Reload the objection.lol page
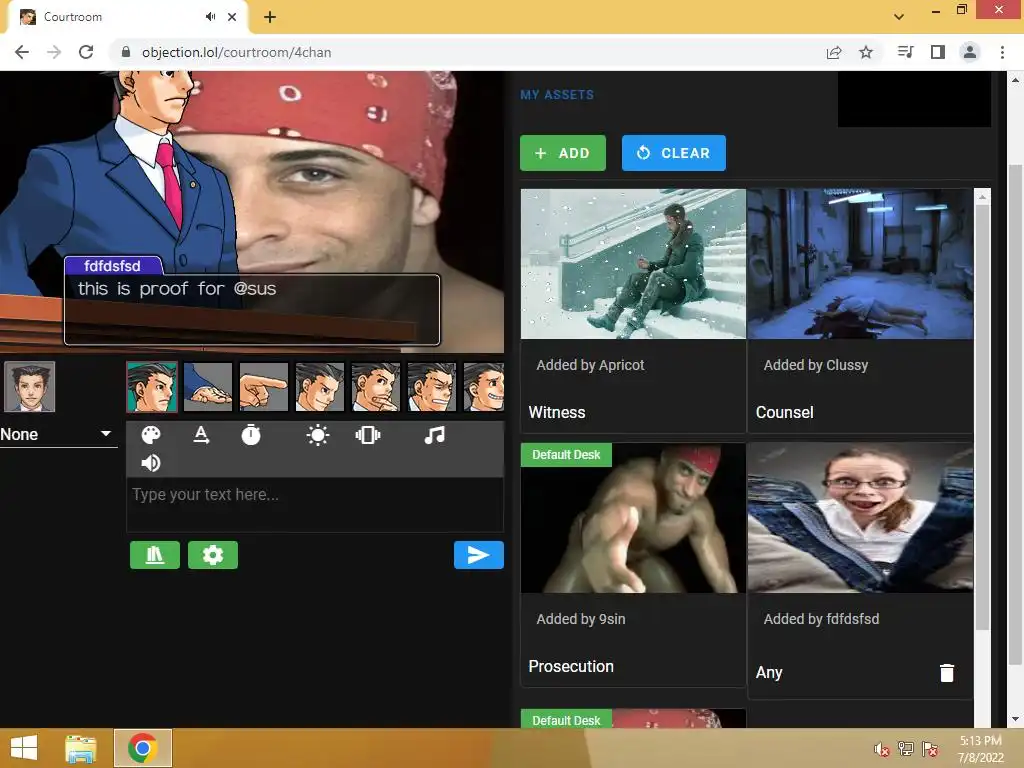This screenshot has width=1024, height=768. pos(86,52)
